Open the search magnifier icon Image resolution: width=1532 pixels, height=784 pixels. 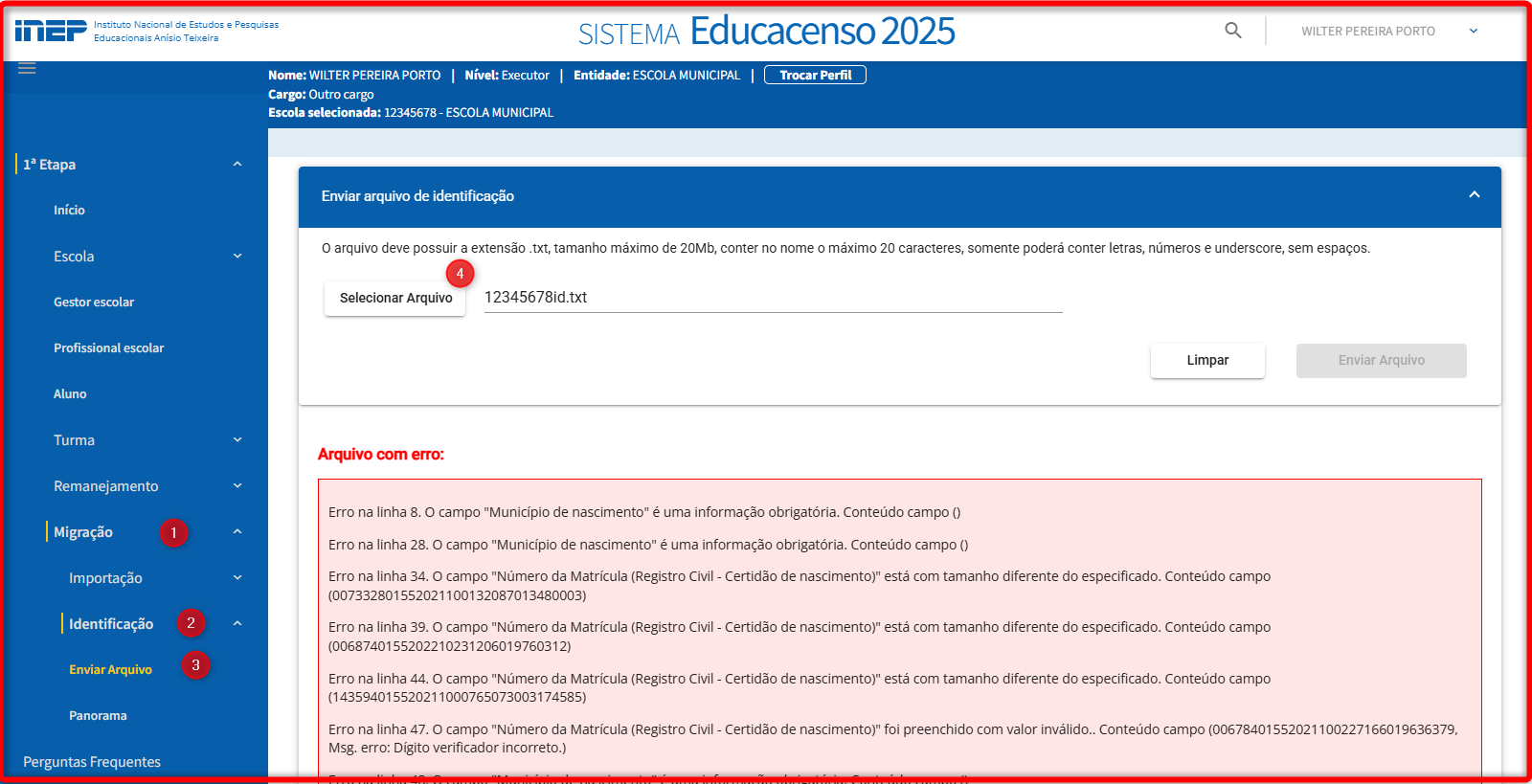click(x=1233, y=31)
